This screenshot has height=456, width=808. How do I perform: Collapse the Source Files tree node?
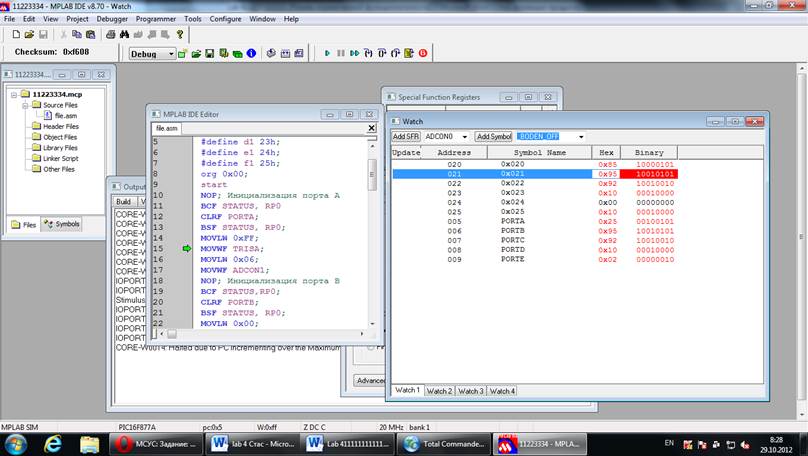pos(25,106)
